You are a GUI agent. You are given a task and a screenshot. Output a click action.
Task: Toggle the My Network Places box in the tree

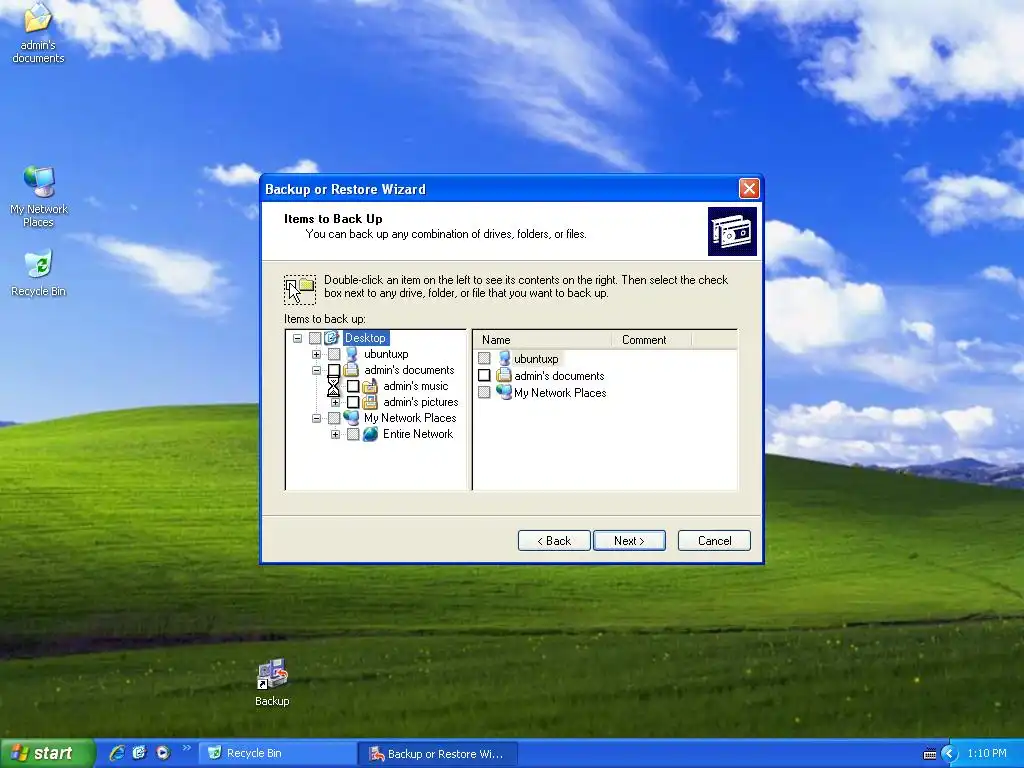334,418
